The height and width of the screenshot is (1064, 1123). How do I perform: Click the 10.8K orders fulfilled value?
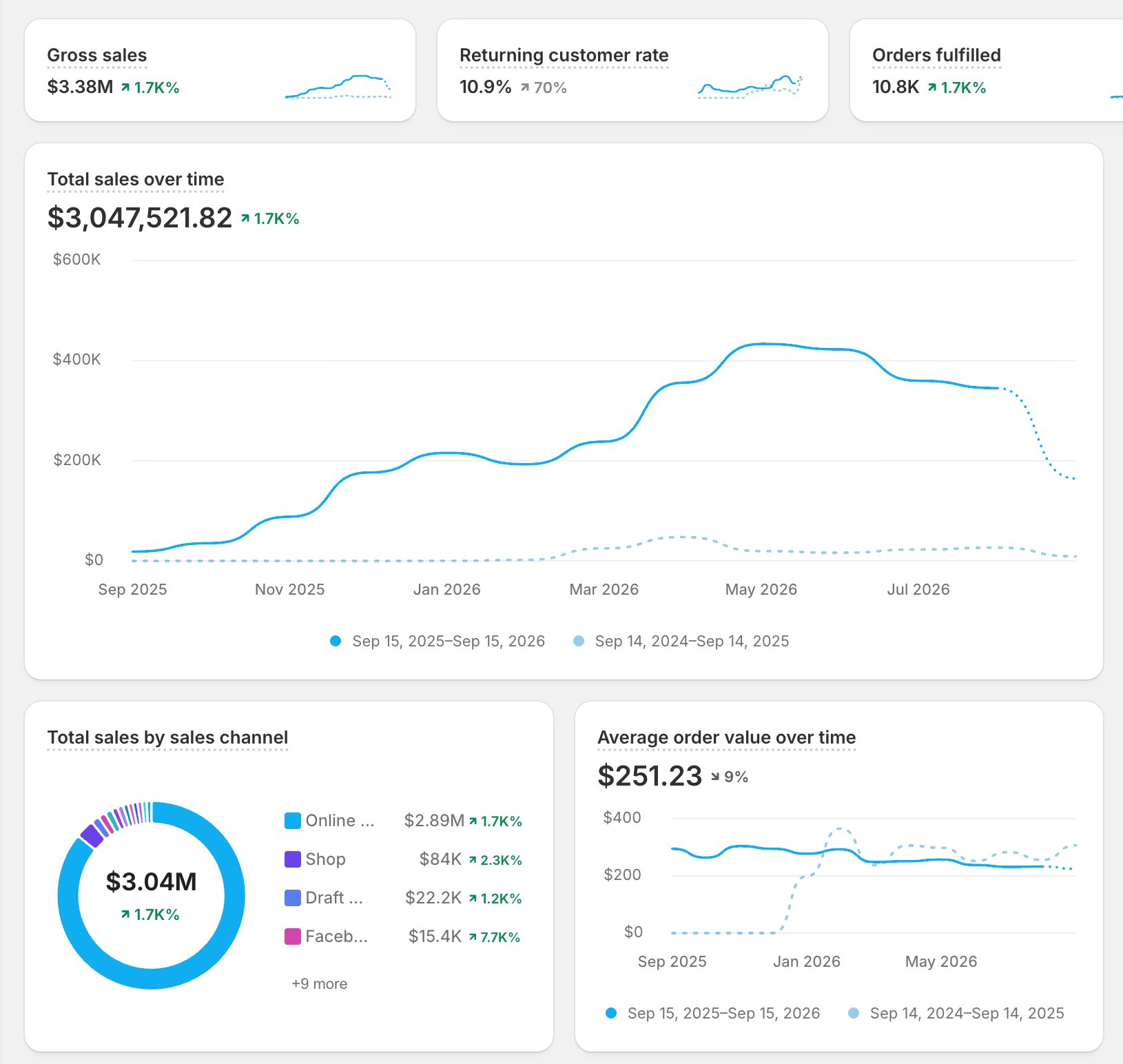pyautogui.click(x=895, y=88)
